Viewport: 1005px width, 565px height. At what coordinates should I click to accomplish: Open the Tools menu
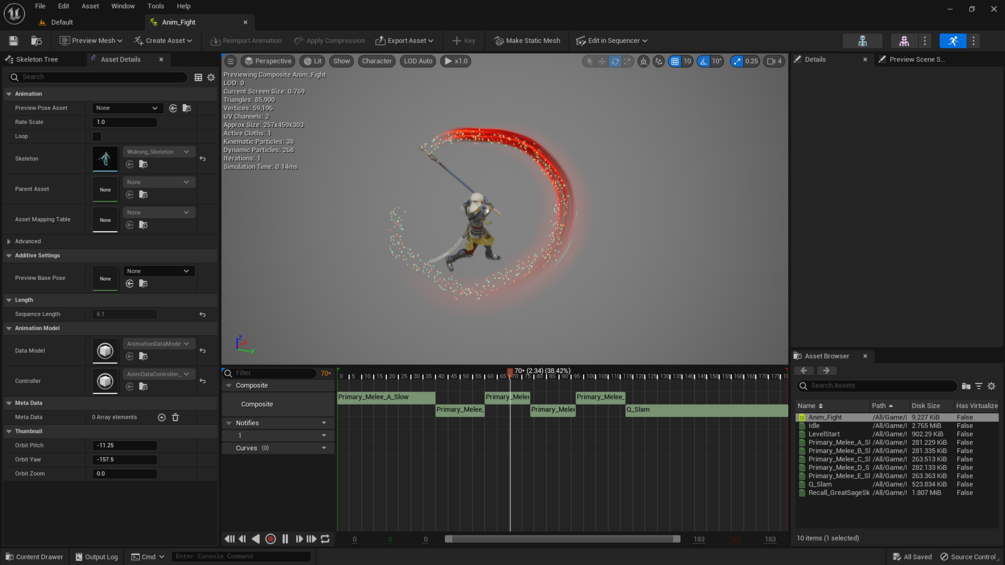tap(156, 6)
